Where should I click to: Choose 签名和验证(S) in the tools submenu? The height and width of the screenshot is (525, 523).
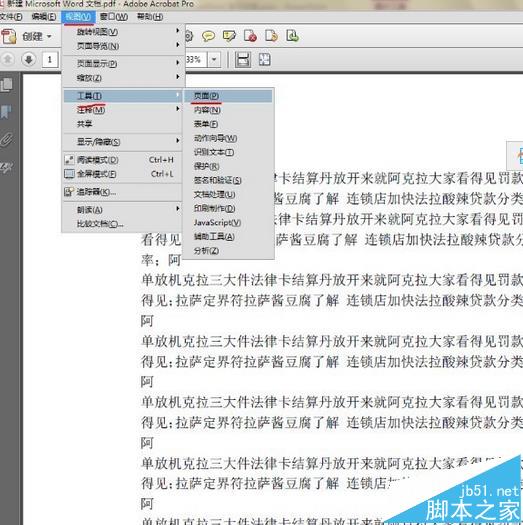(228, 180)
